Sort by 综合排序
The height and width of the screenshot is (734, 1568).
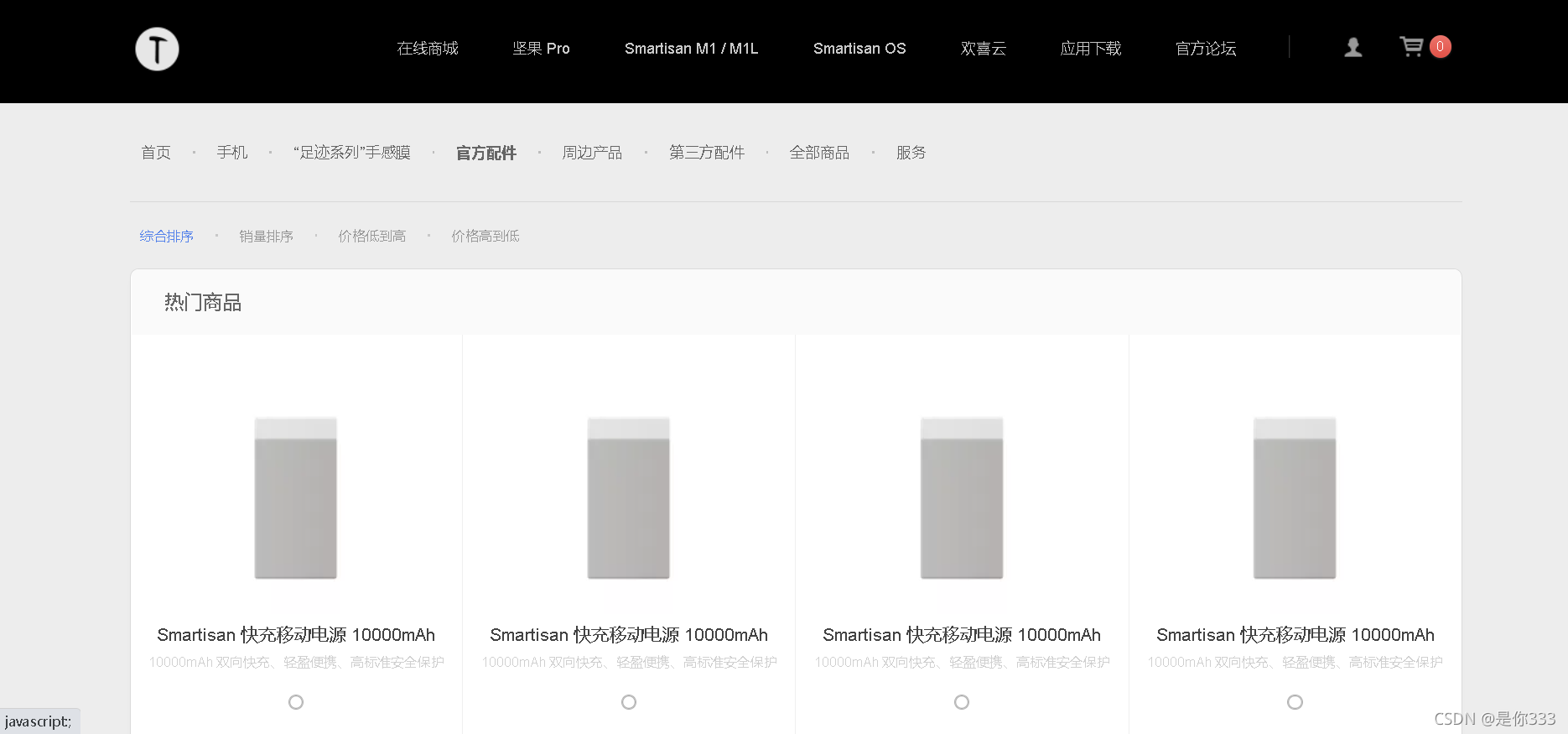tap(167, 237)
